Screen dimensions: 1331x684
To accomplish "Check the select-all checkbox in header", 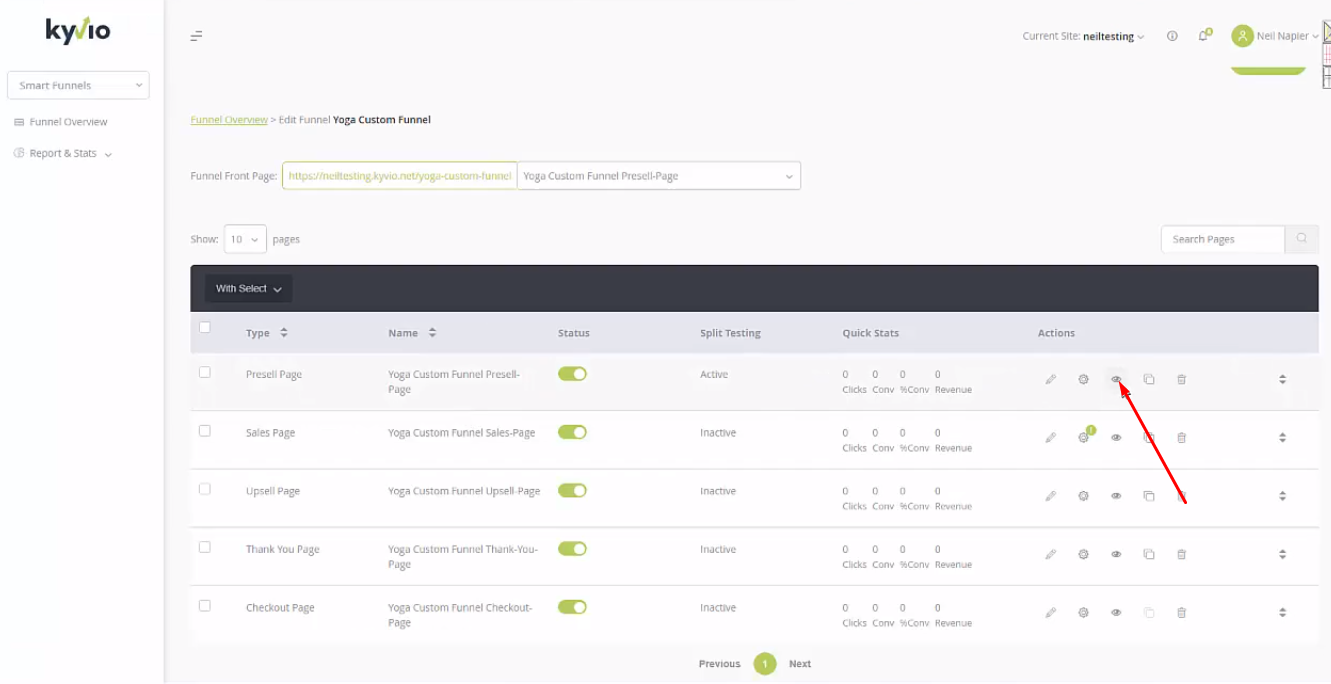I will pyautogui.click(x=205, y=327).
